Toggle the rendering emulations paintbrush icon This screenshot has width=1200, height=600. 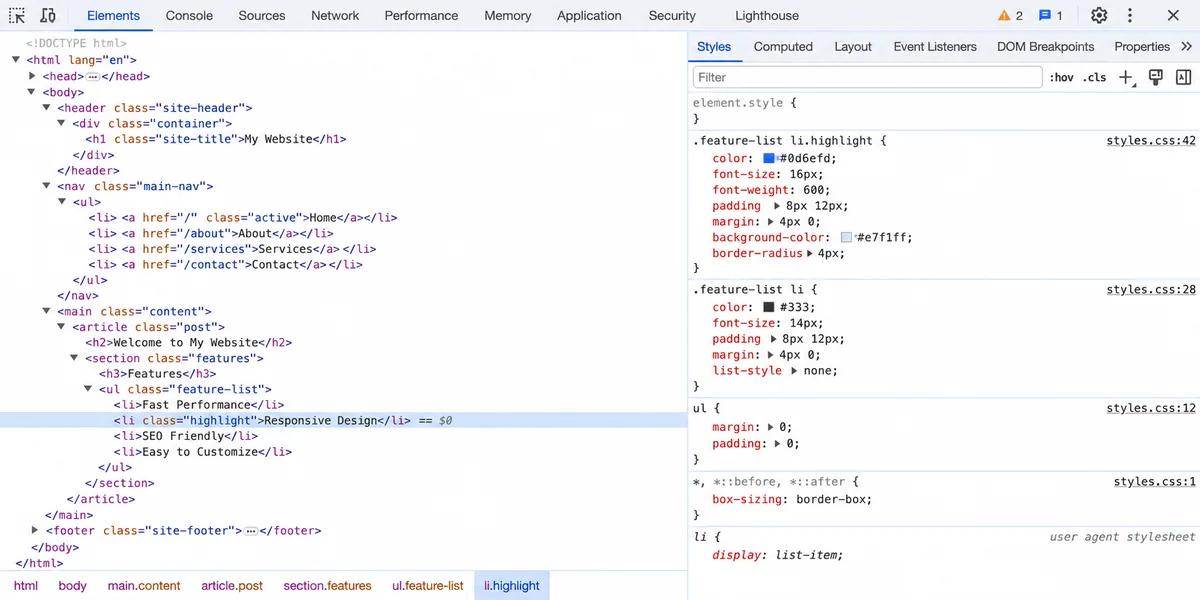1155,77
